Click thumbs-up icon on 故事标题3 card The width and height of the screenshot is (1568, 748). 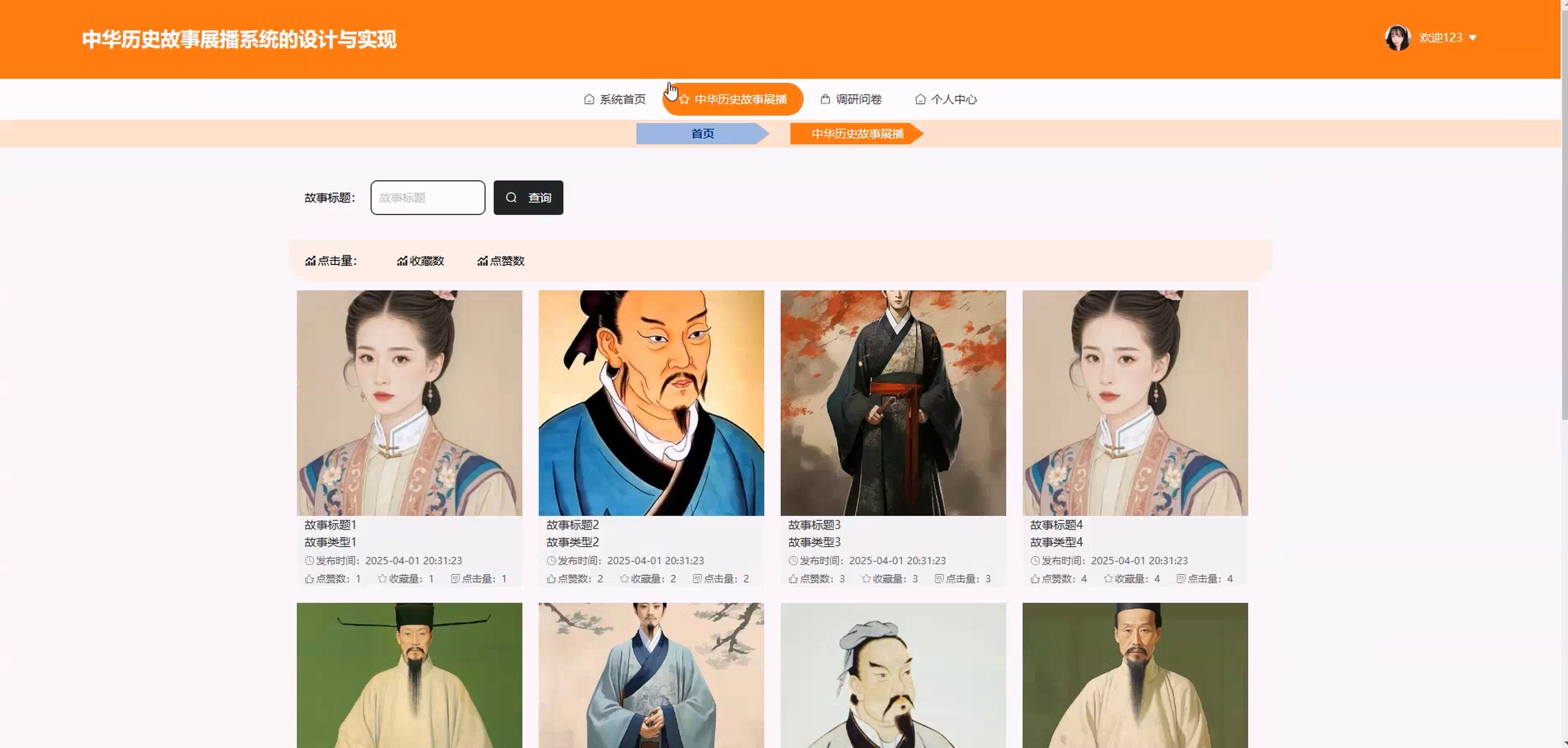click(793, 579)
